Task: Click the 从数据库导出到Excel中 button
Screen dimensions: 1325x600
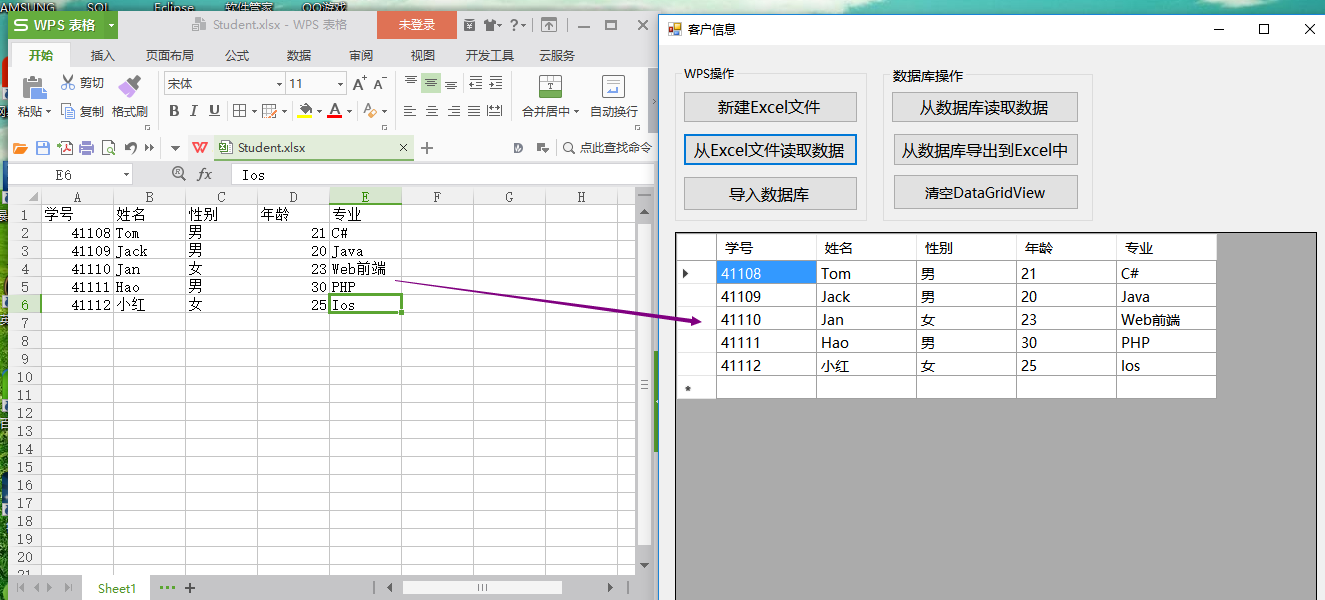Action: (x=985, y=150)
